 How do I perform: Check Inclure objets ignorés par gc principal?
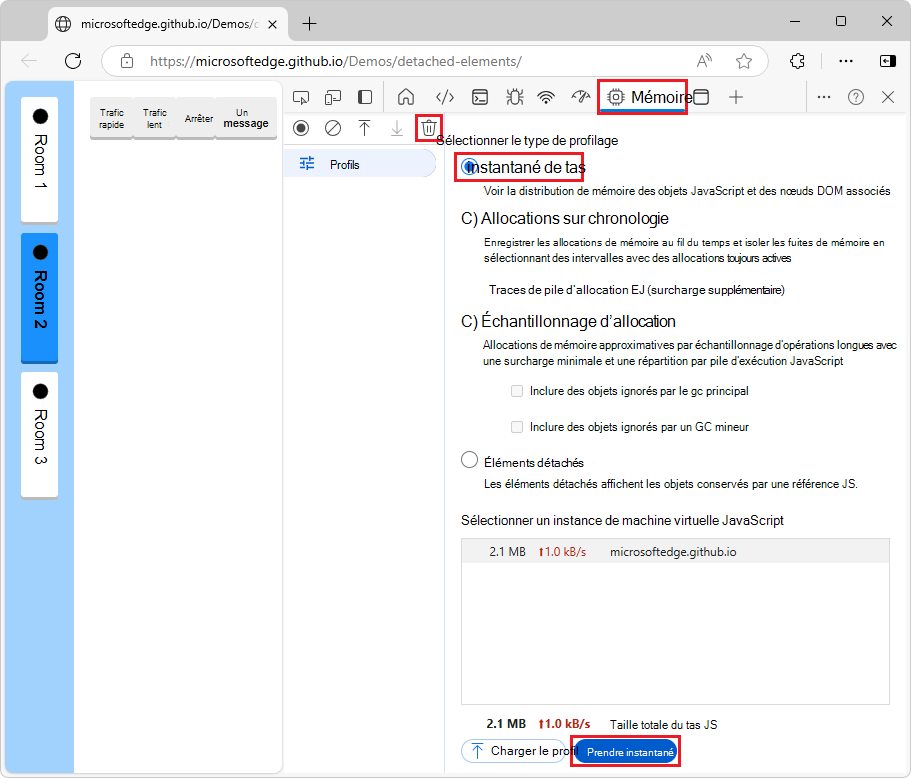(x=517, y=391)
